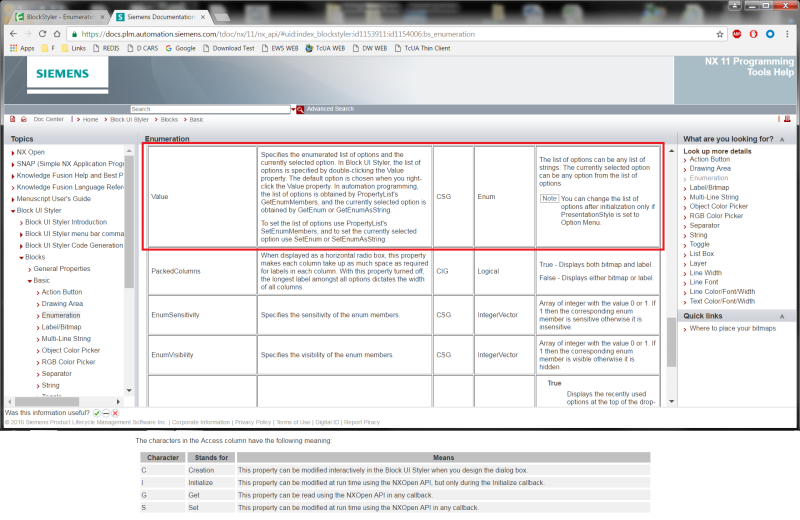Click the neutral feedback dash icon
The image size is (800, 520).
pos(106,413)
